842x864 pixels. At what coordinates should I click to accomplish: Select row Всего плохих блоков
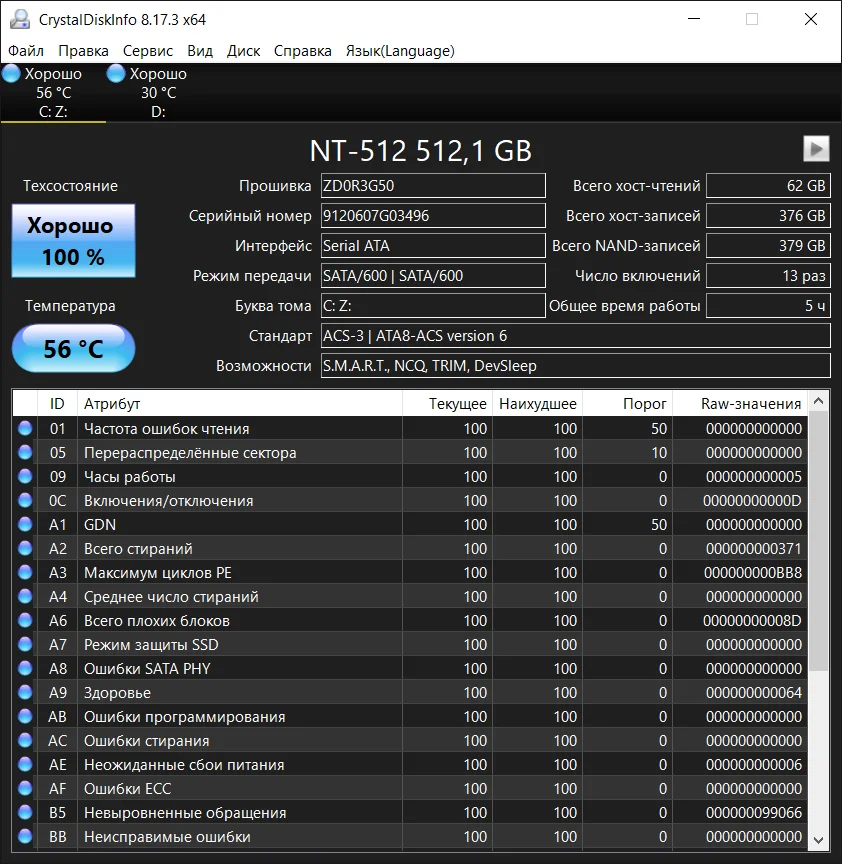click(410, 620)
